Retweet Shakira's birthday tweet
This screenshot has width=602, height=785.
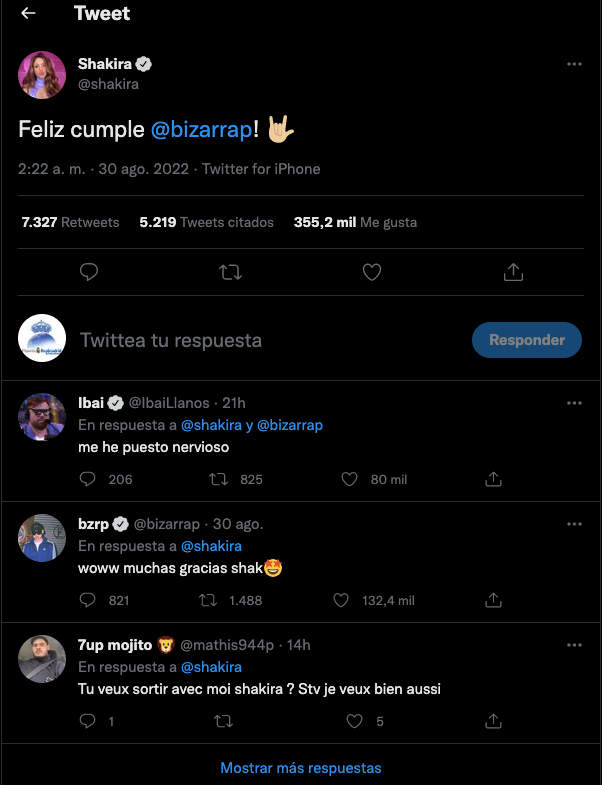tap(230, 271)
